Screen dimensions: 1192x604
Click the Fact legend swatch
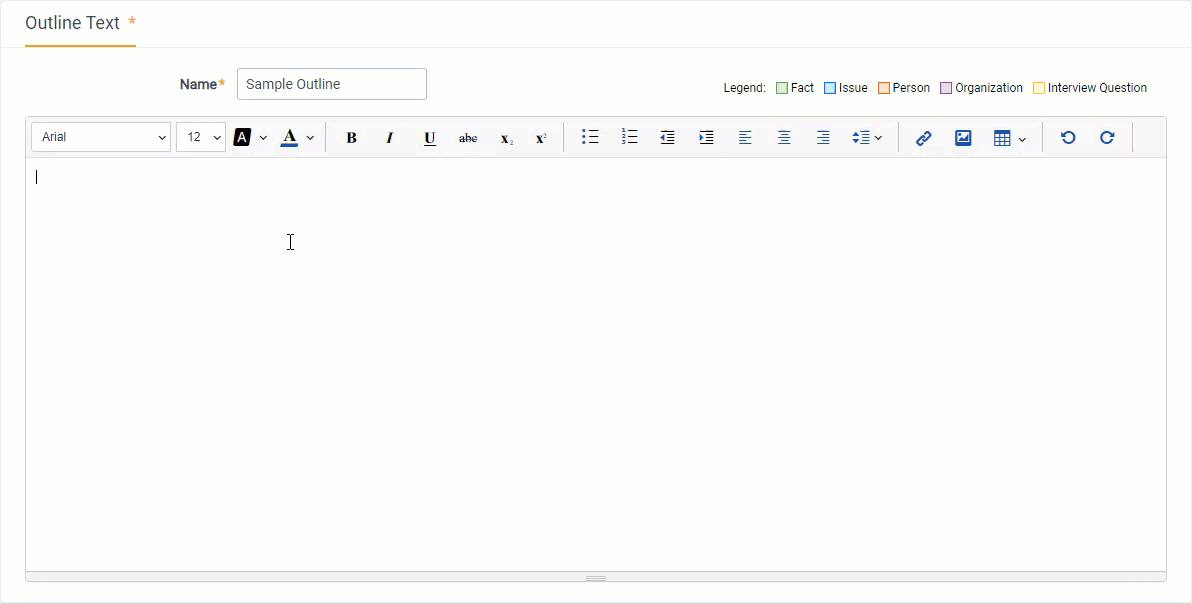pos(781,88)
